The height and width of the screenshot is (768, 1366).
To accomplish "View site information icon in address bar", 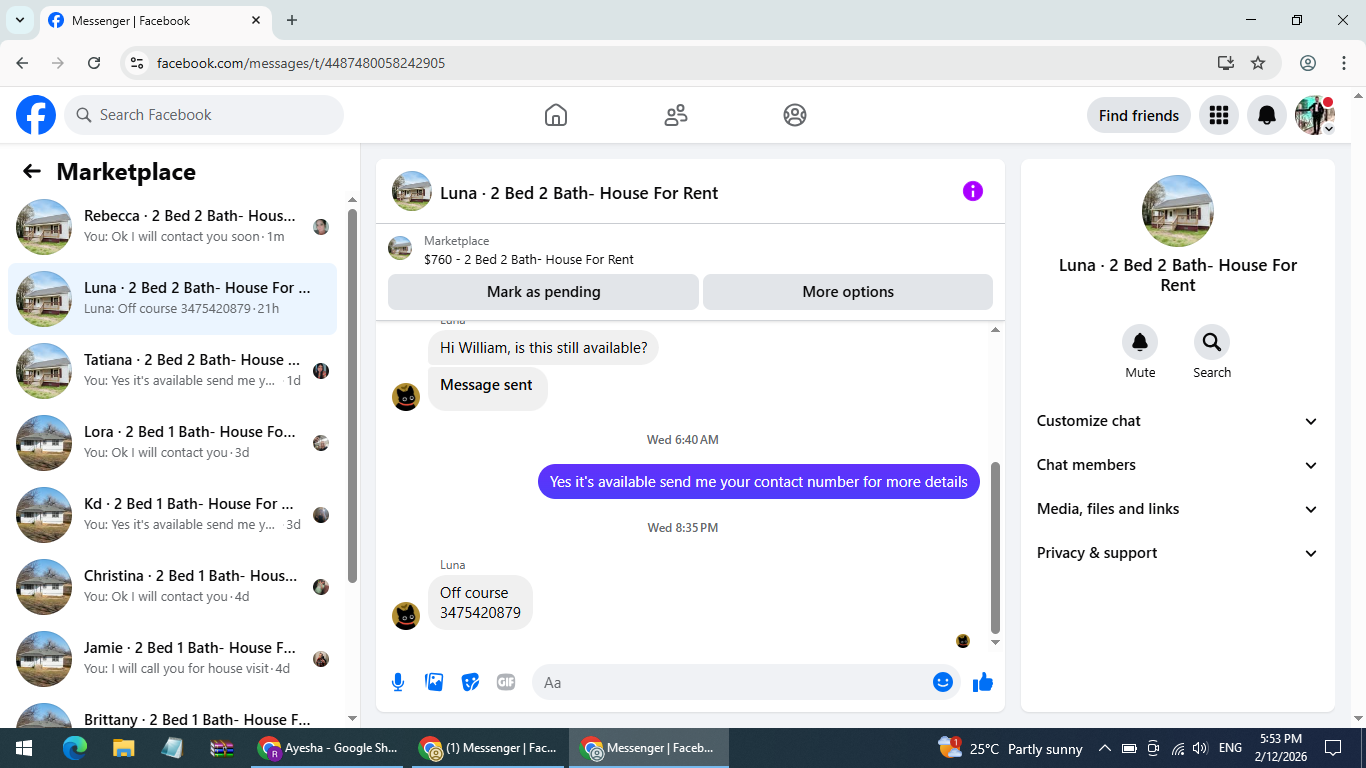I will pos(138,63).
